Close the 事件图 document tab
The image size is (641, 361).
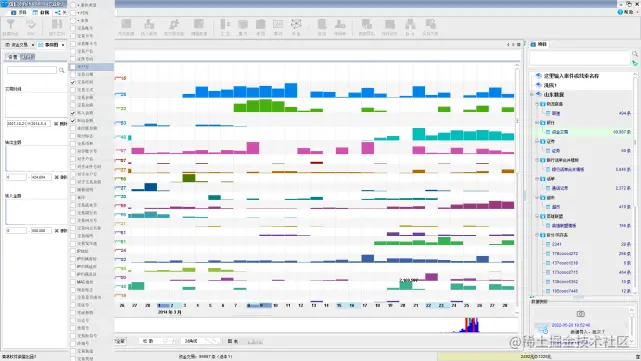click(63, 45)
